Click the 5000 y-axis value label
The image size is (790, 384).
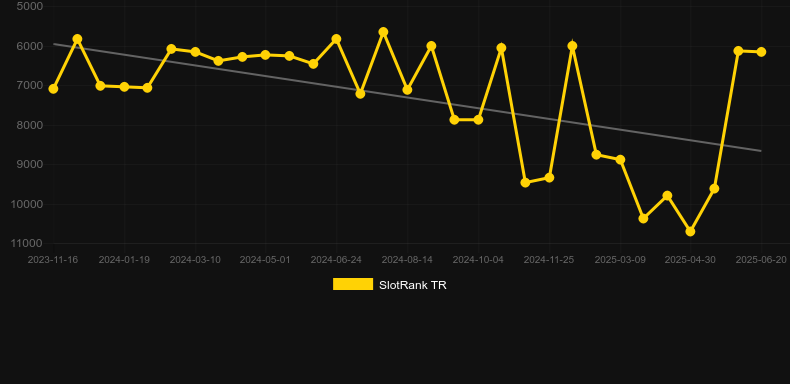30,6
